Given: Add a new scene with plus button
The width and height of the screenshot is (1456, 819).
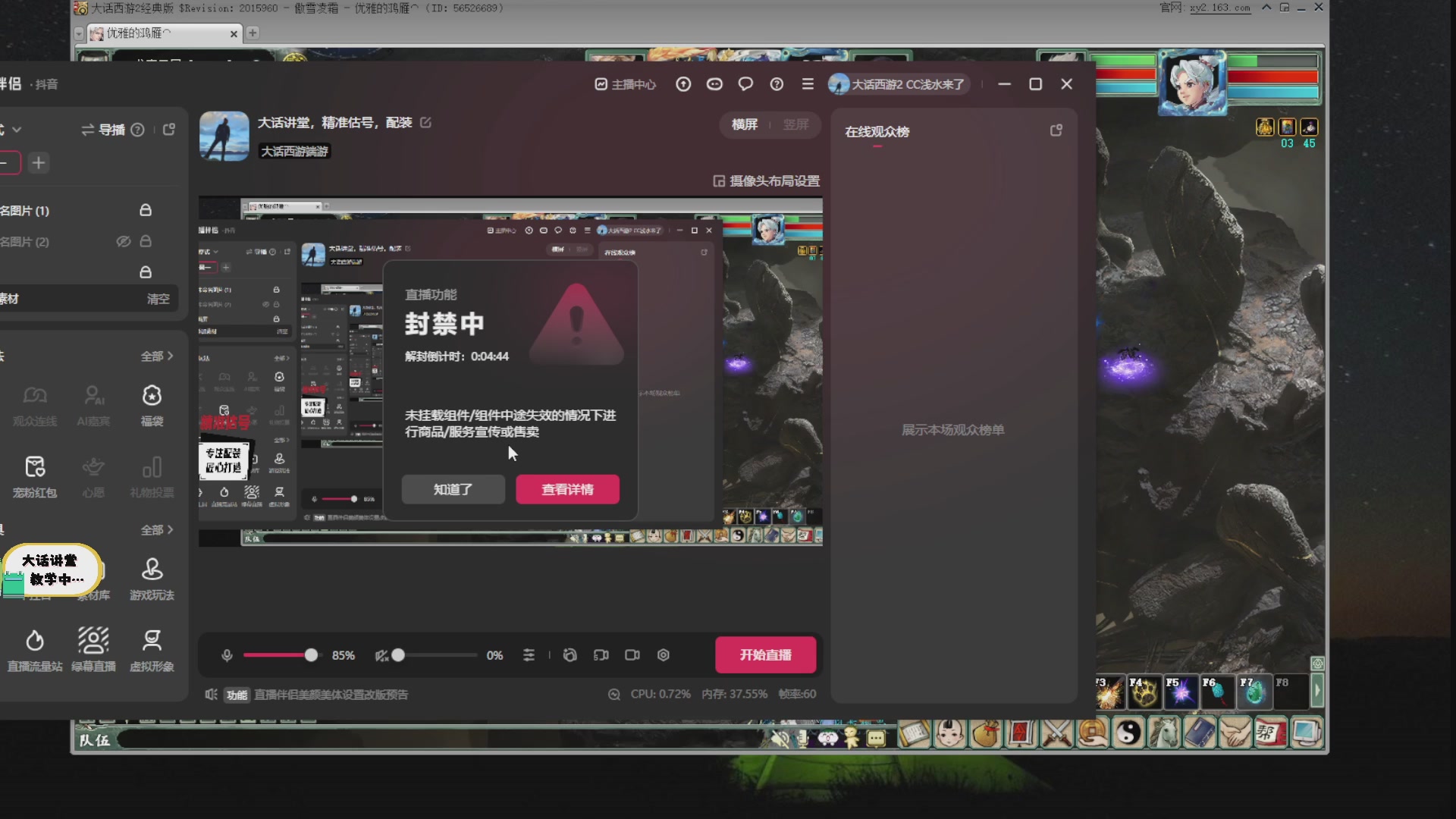Looking at the screenshot, I should point(39,163).
